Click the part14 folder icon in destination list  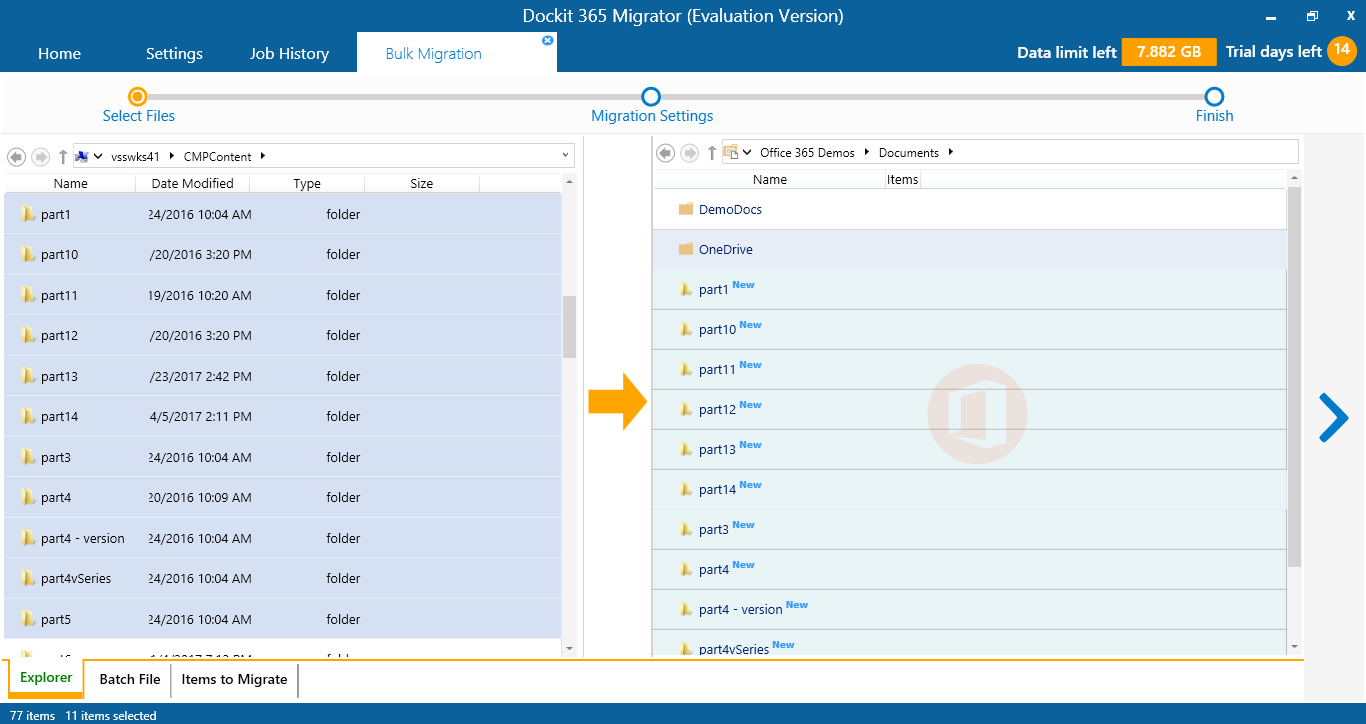pos(686,489)
